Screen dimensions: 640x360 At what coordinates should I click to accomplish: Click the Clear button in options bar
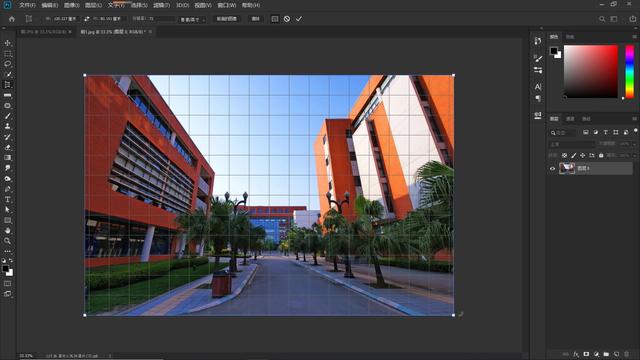pos(256,19)
